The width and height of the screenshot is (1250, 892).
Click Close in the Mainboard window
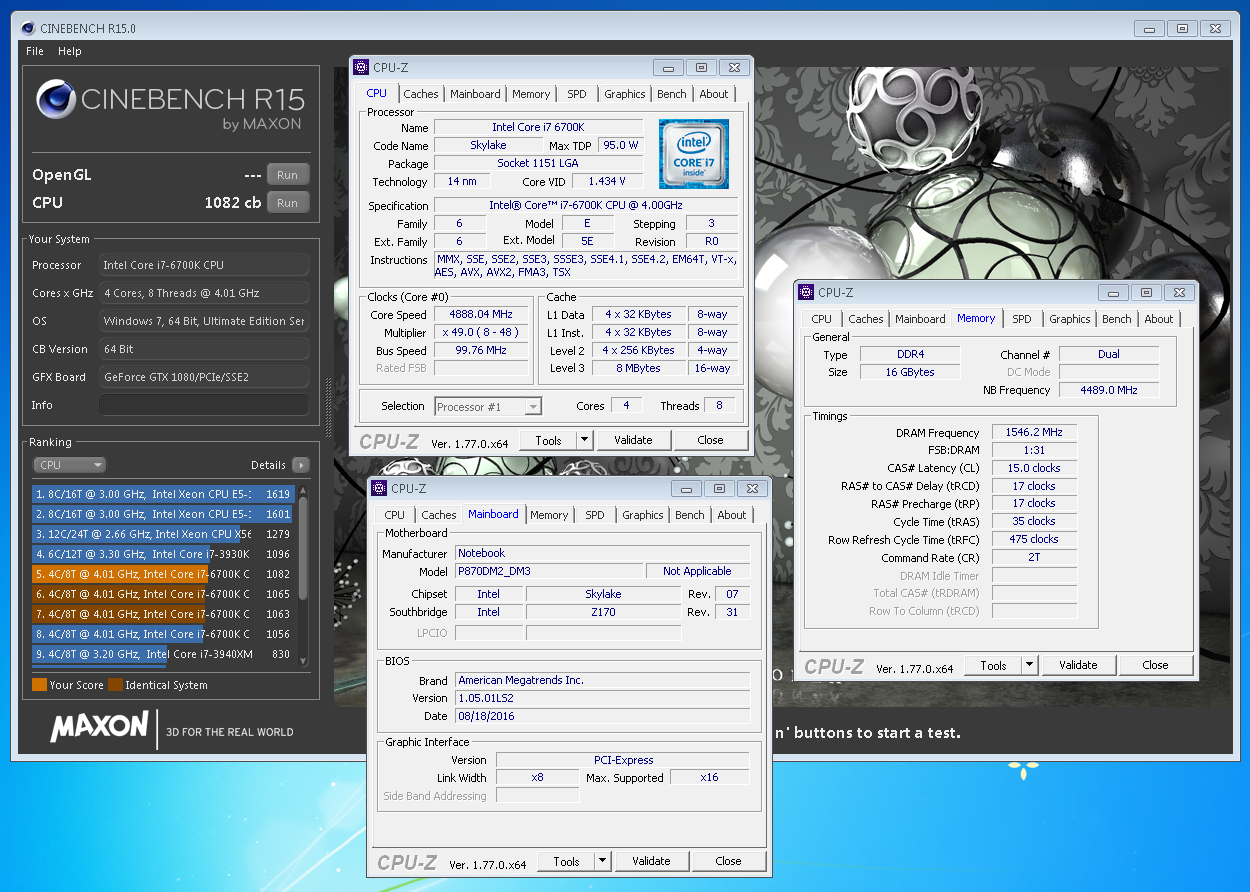point(729,861)
